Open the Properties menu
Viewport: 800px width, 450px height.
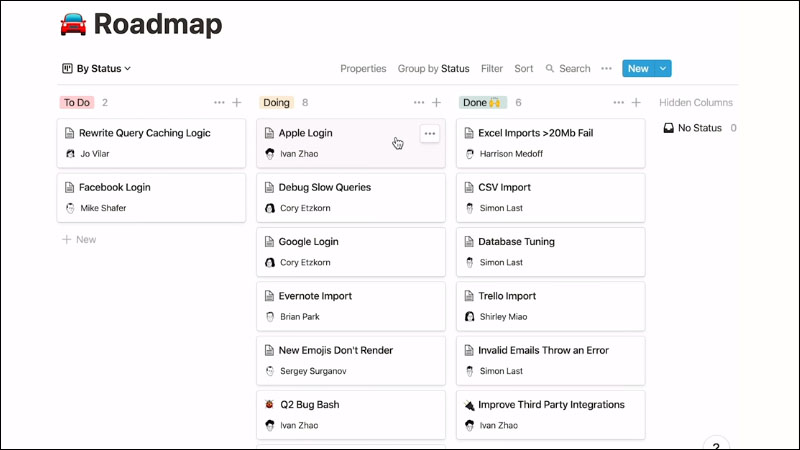[363, 69]
